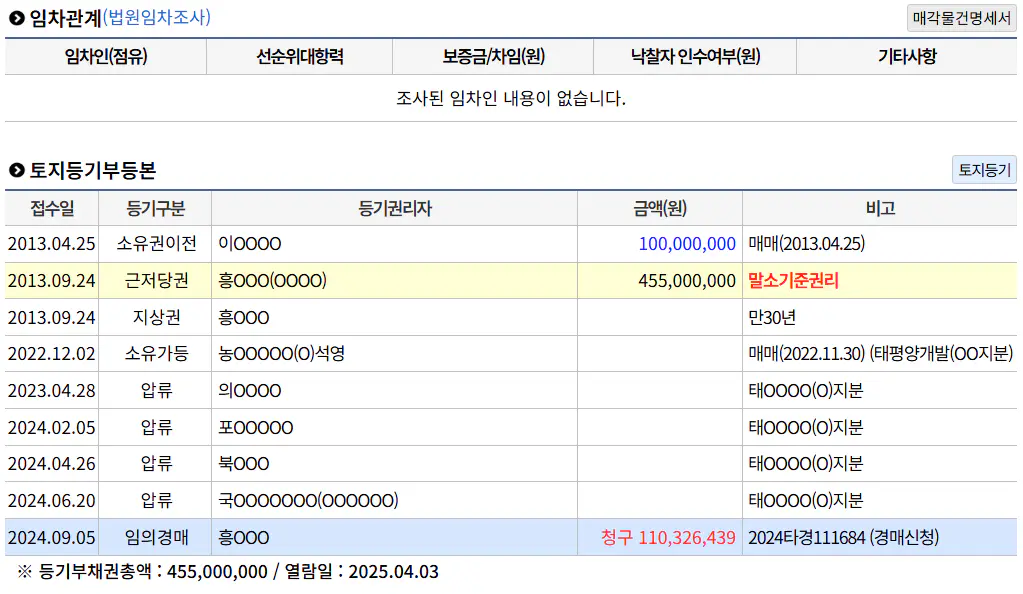Click the 보증금/차임(원) column header

[x=493, y=56]
